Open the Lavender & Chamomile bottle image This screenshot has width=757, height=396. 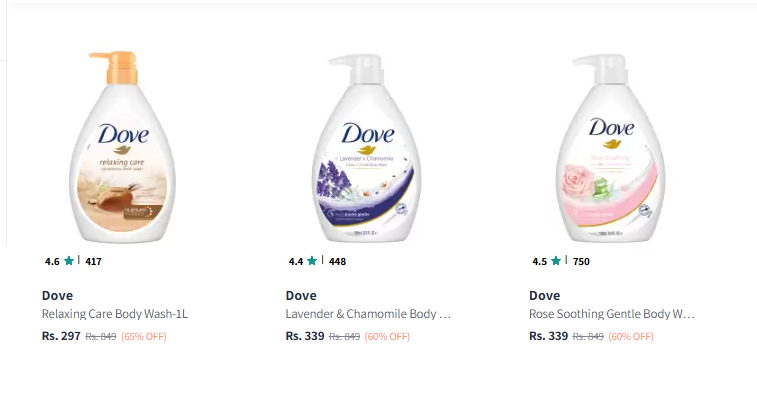pos(366,148)
